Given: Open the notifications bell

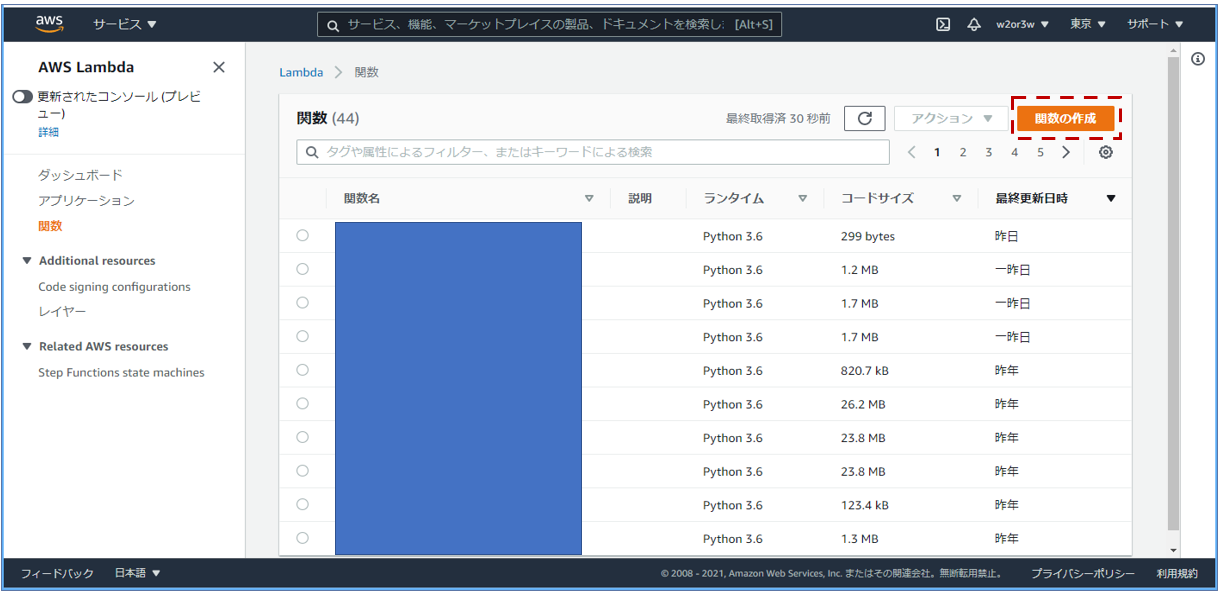Looking at the screenshot, I should 973,23.
